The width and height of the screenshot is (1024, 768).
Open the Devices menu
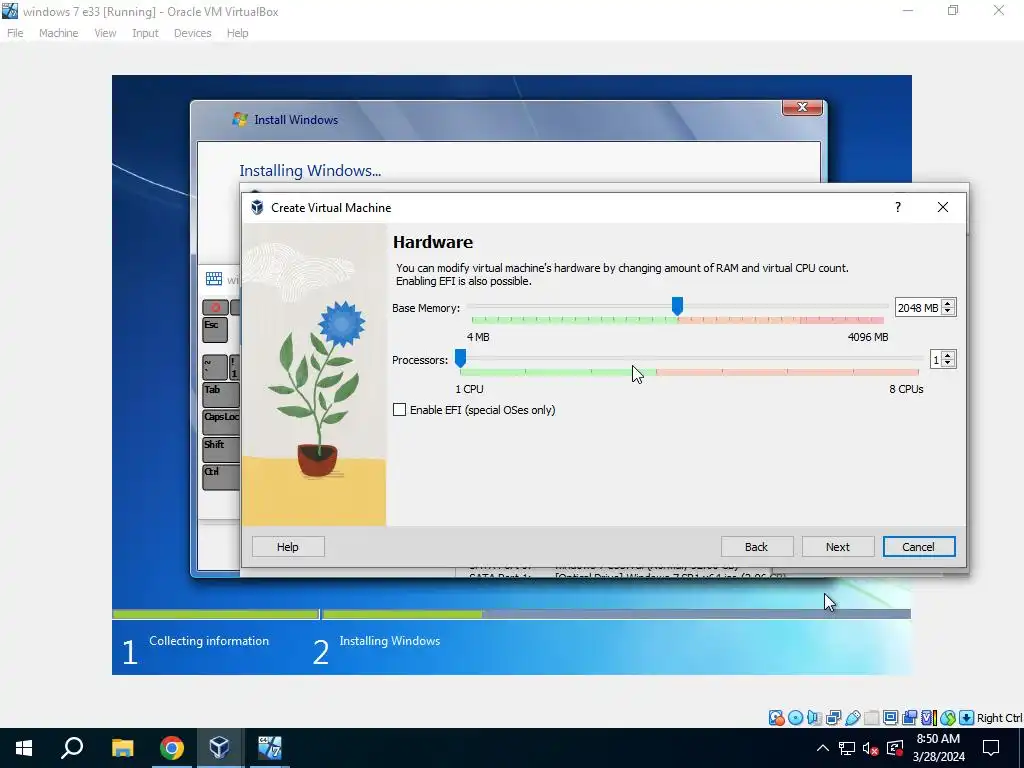(x=193, y=33)
